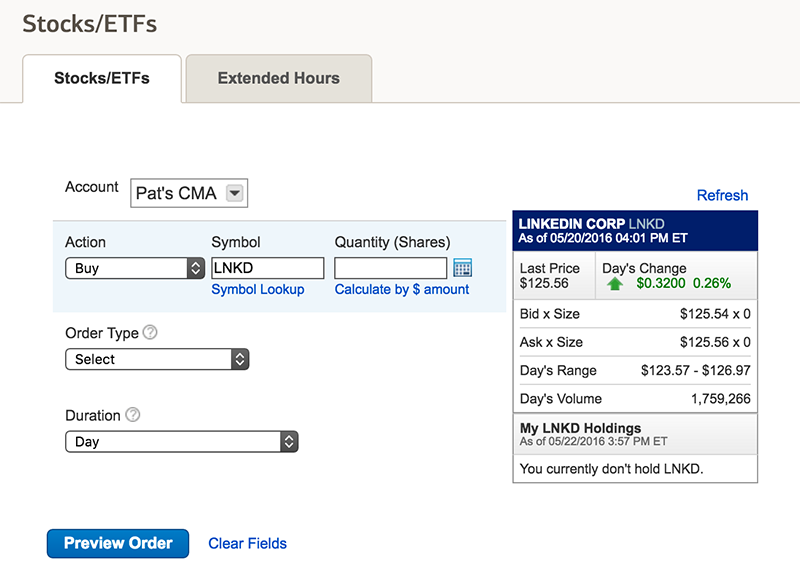
Task: Open the Action dropdown set to Buy
Action: [135, 268]
